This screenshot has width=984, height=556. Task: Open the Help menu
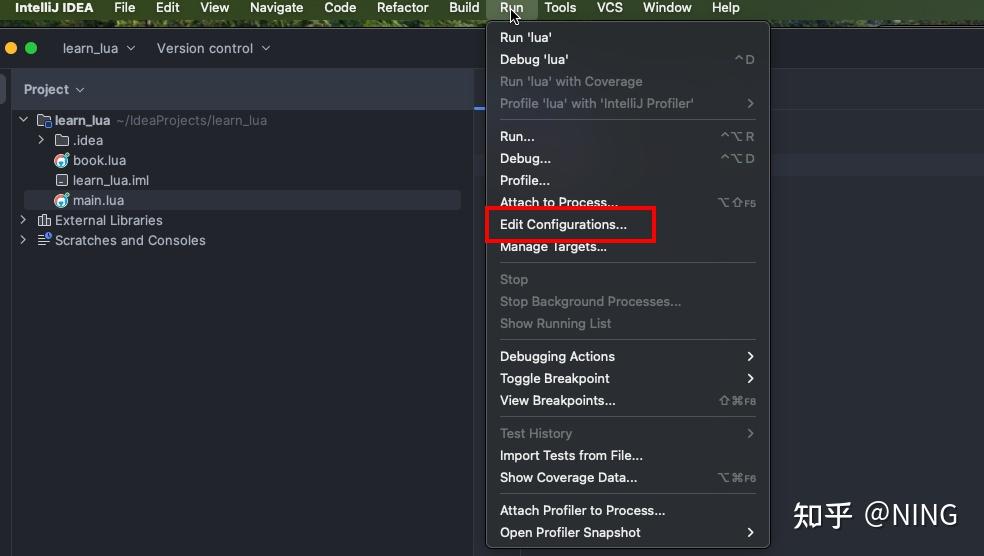(725, 8)
